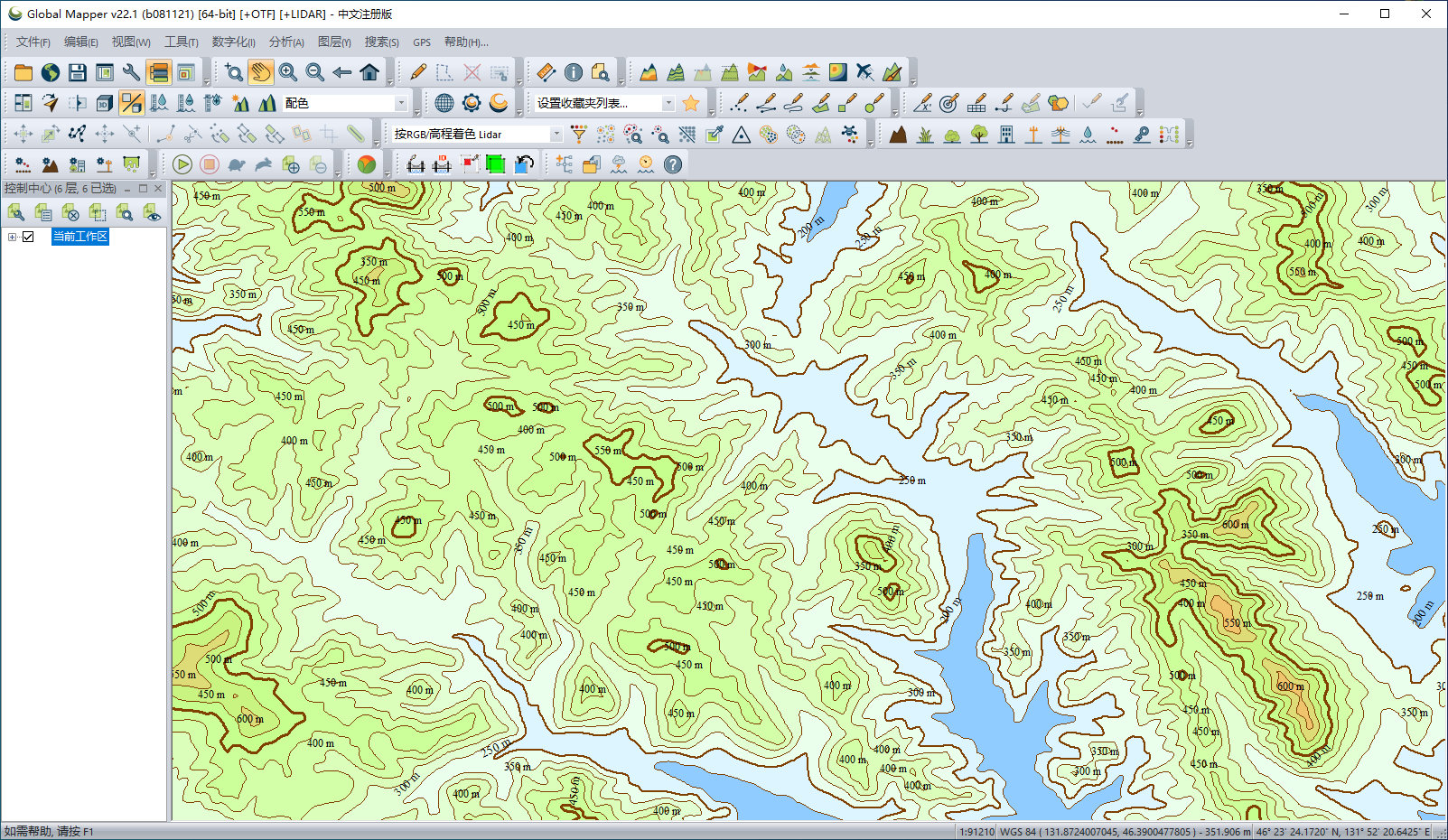Click the 3D view cube icon

coord(105,103)
